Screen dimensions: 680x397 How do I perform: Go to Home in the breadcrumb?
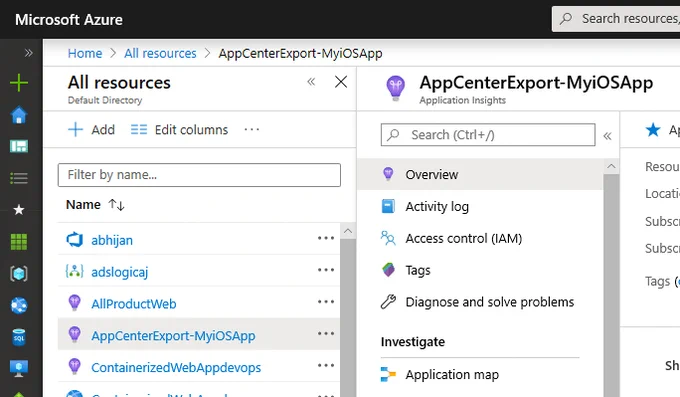pyautogui.click(x=85, y=53)
